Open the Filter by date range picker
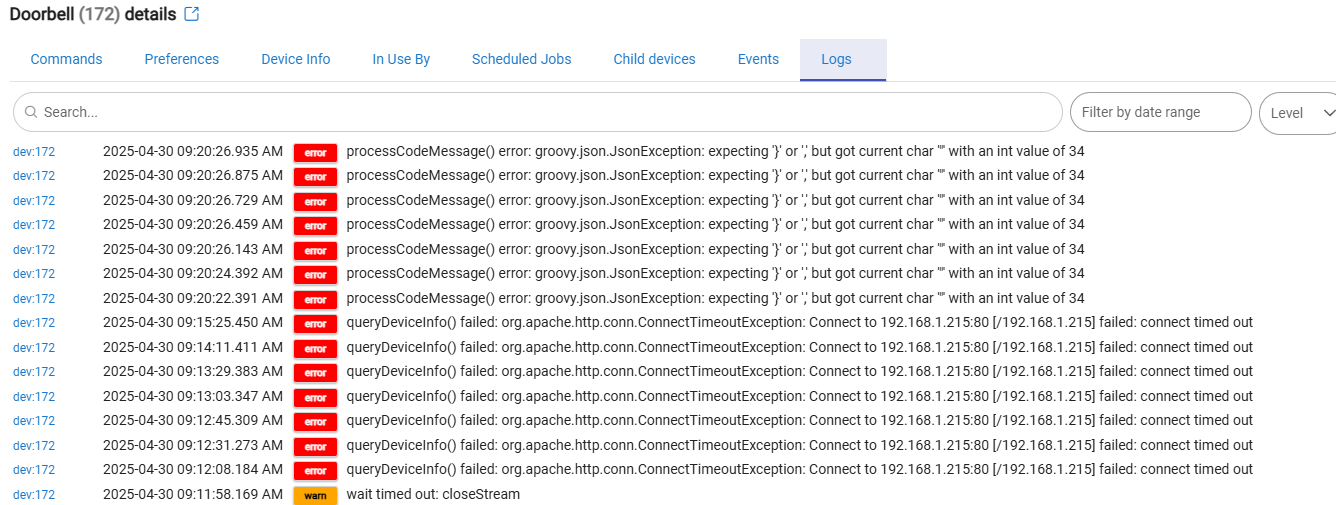Viewport: 1336px width, 505px height. [1160, 112]
